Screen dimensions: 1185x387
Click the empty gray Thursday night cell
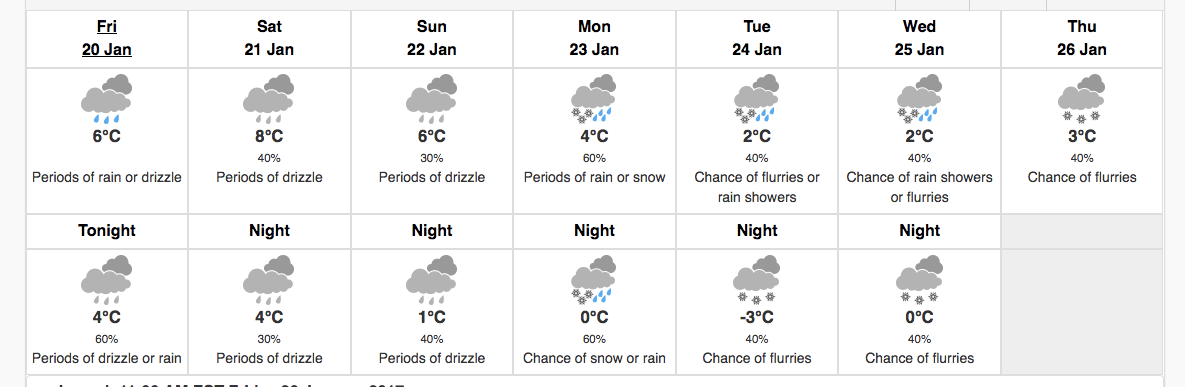(x=1081, y=294)
